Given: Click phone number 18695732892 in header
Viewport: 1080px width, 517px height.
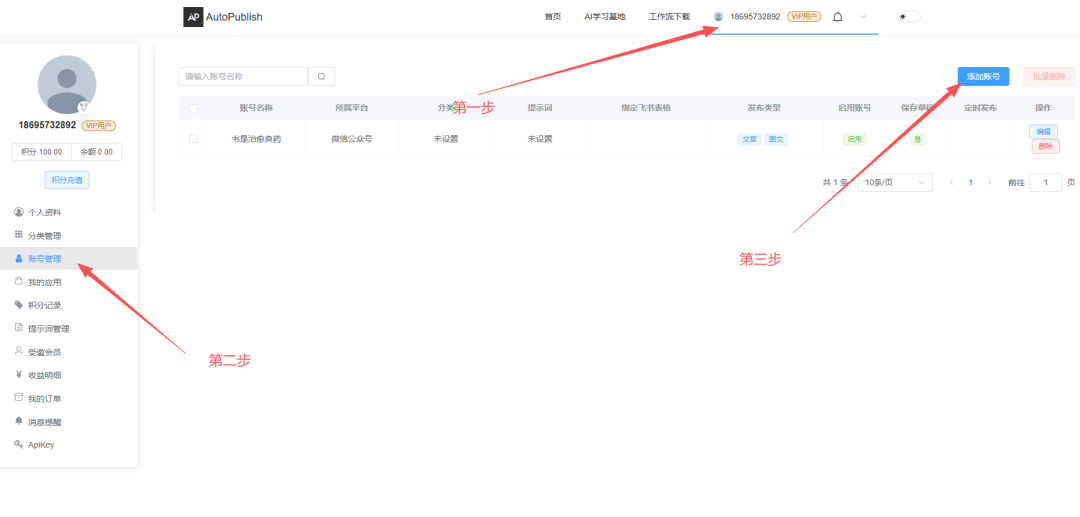Looking at the screenshot, I should click(755, 17).
